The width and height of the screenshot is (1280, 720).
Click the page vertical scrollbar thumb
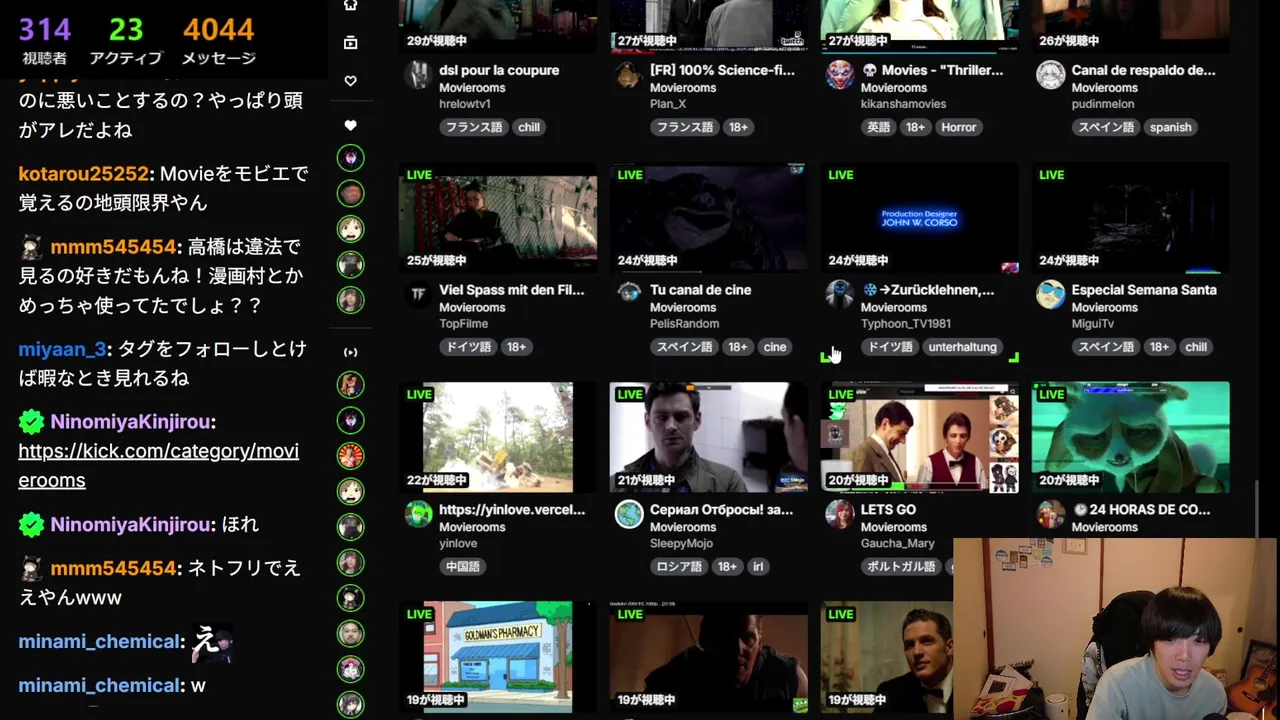(1259, 508)
